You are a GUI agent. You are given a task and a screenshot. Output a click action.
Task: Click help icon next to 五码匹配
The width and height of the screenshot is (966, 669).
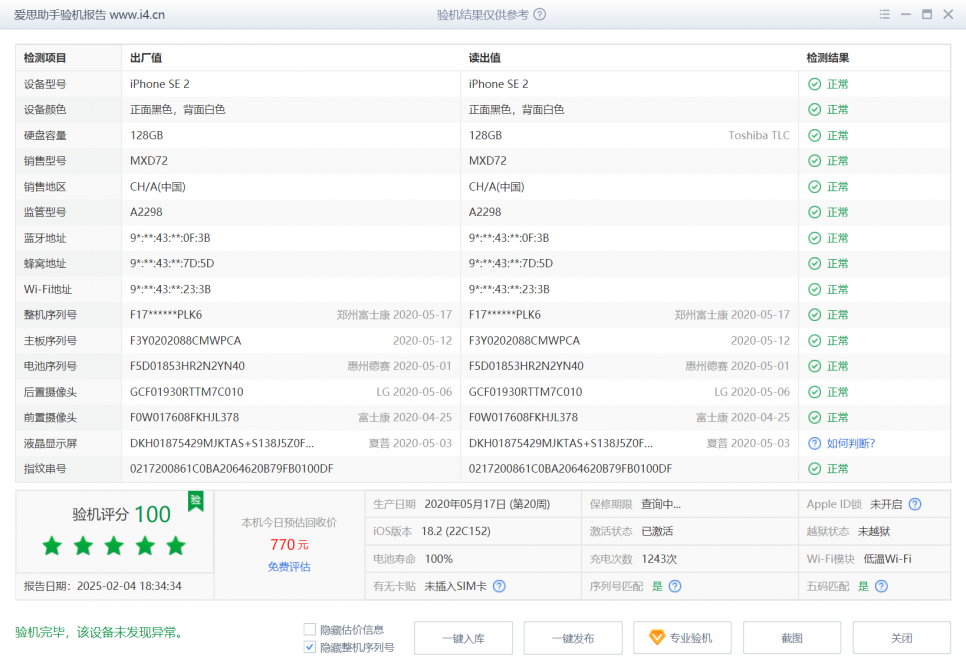[881, 586]
